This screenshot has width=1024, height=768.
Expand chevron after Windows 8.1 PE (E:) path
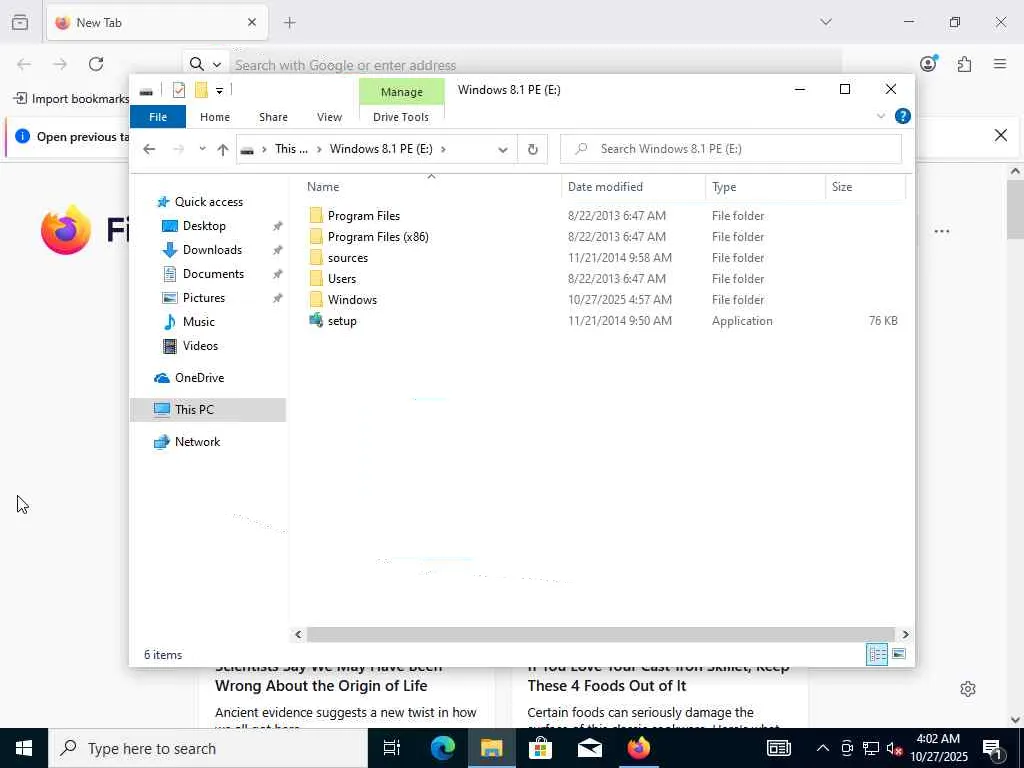coord(443,149)
